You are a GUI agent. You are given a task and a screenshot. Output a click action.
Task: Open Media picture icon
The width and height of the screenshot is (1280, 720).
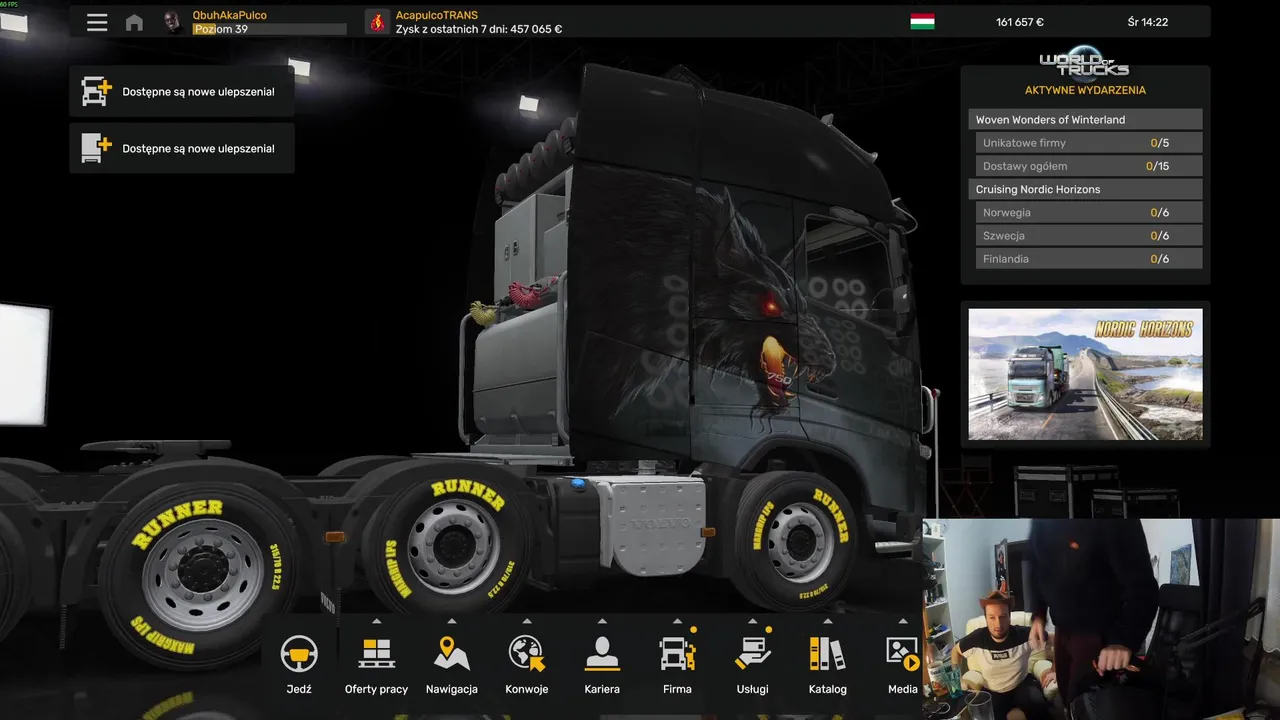[903, 654]
